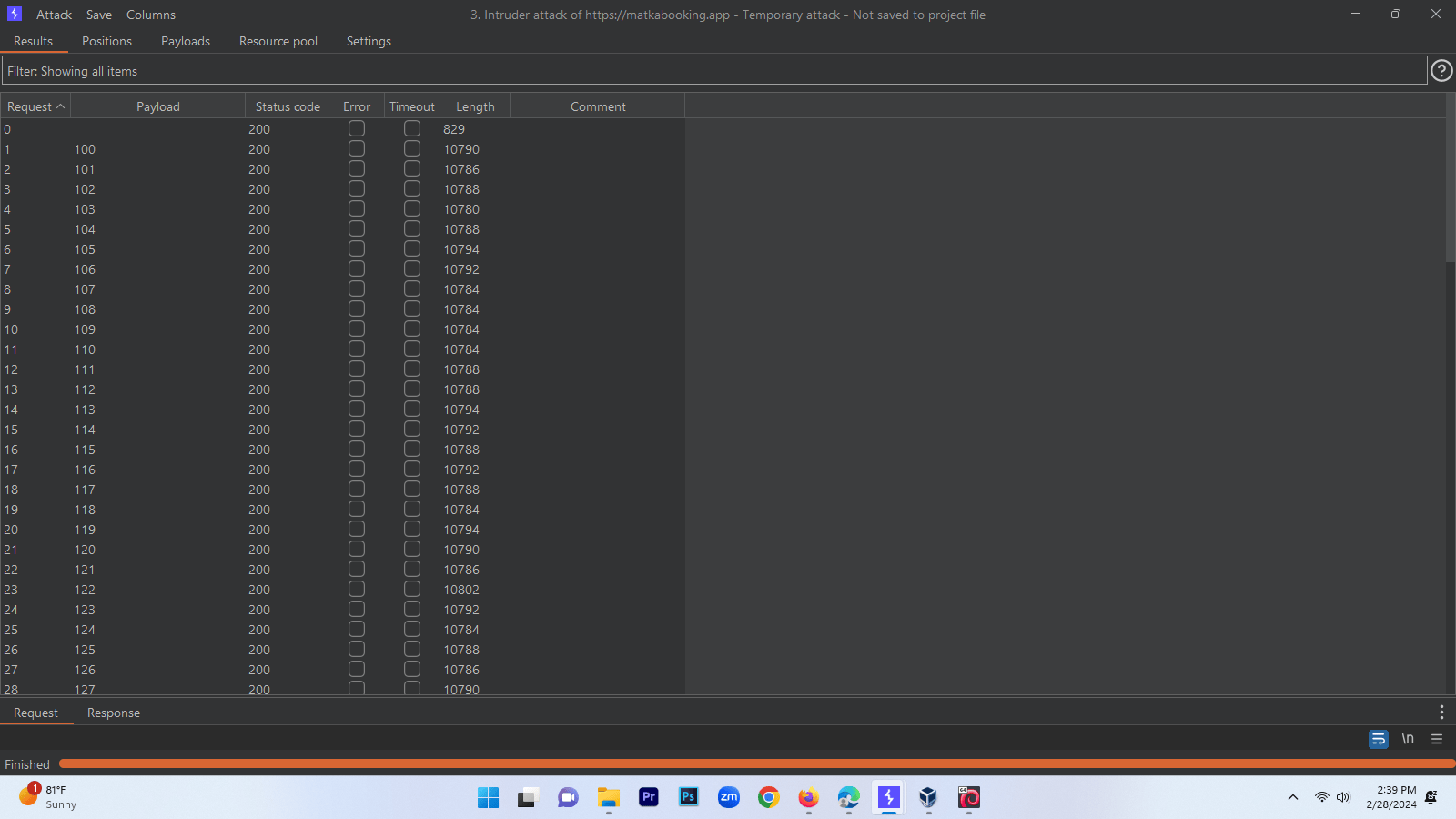Switch to the Positions tab

pos(106,41)
